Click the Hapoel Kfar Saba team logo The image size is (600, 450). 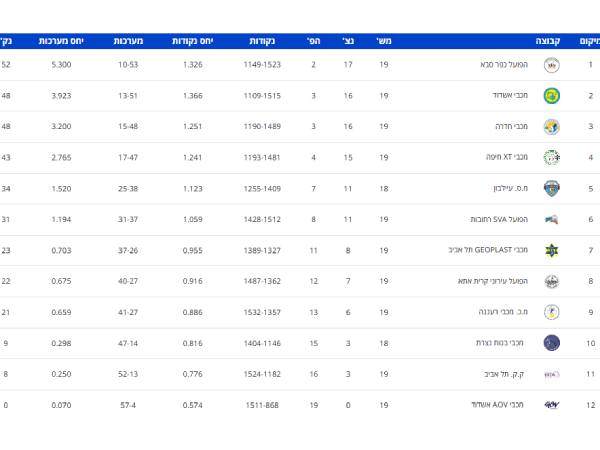(x=551, y=65)
